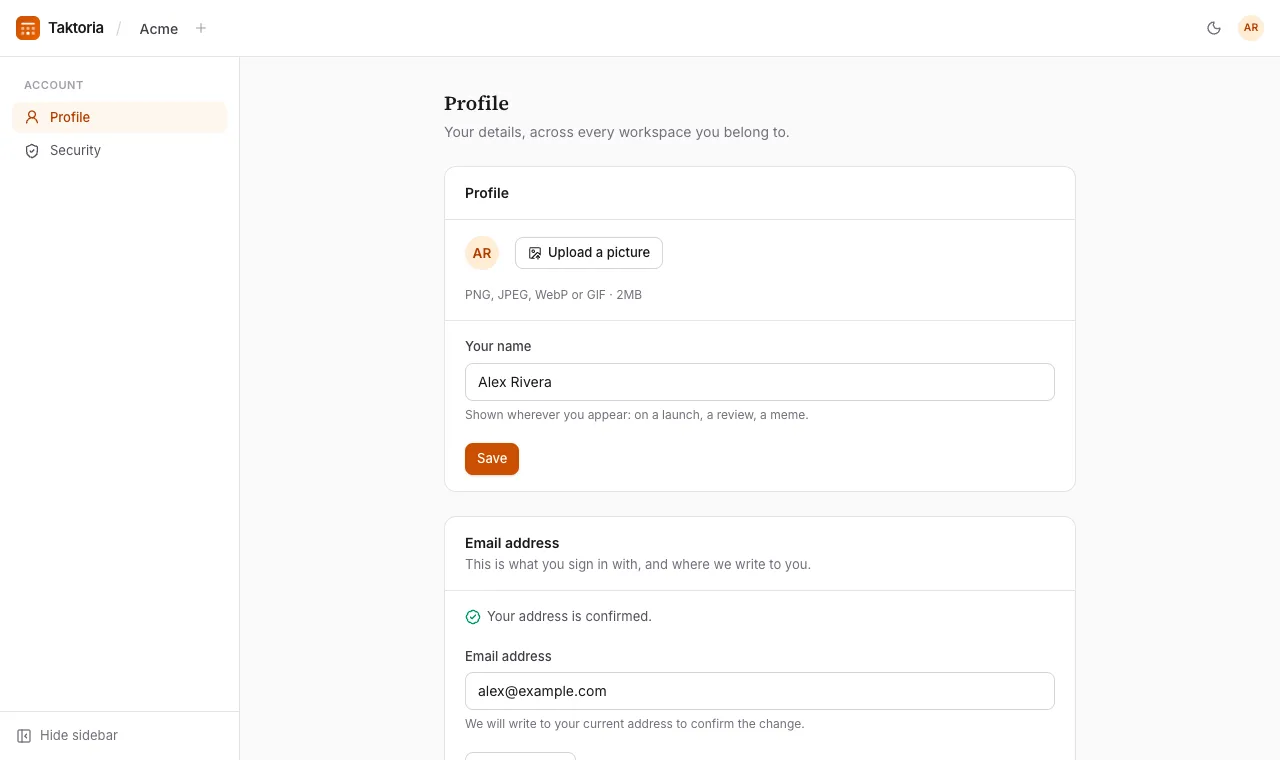Click the 'Shown wherever you appear' helper text
The image size is (1280, 760).
click(x=637, y=415)
